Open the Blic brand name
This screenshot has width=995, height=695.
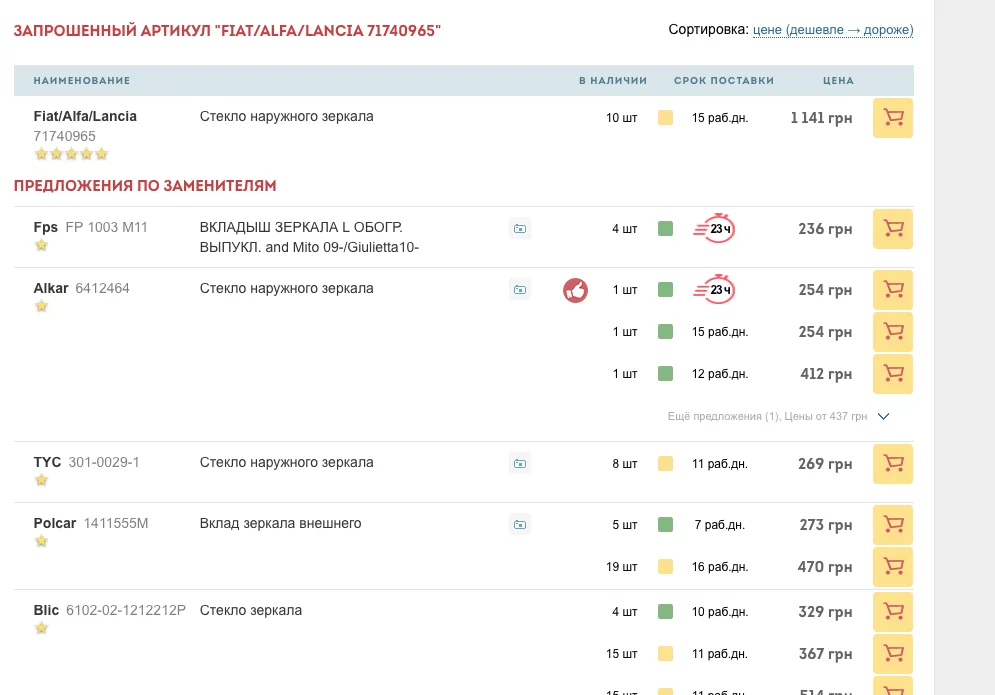tap(46, 610)
